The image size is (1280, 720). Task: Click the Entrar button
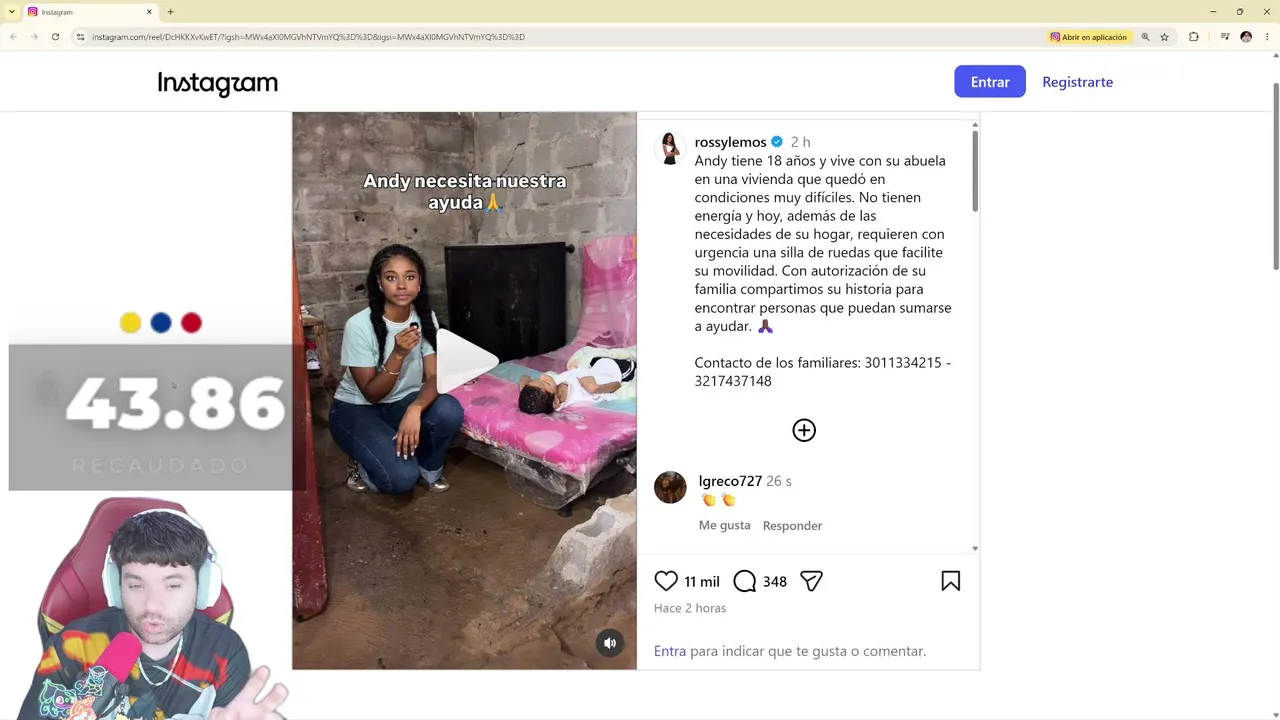(x=990, y=82)
